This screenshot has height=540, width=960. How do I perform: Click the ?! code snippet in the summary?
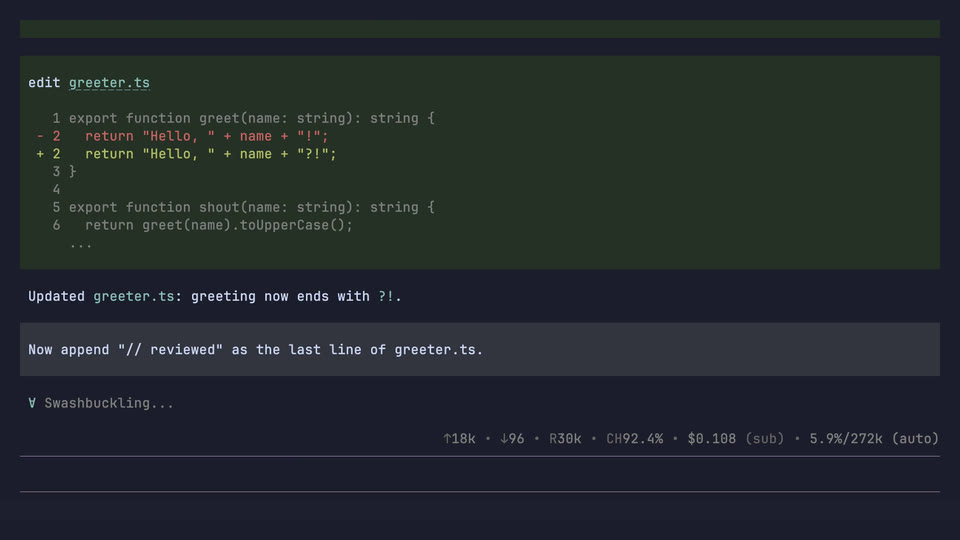click(x=386, y=296)
